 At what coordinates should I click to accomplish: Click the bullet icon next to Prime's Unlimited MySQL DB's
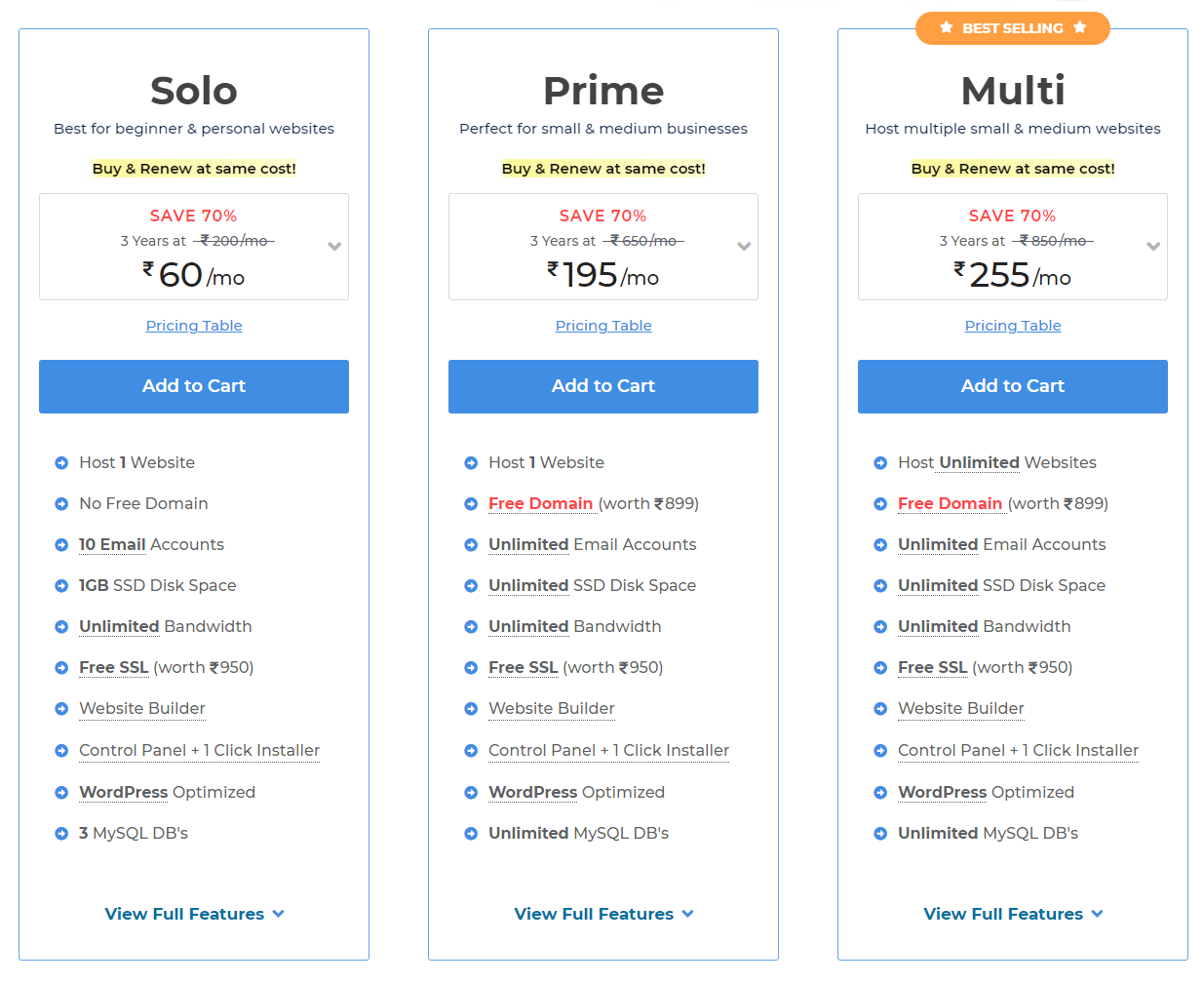(x=471, y=834)
